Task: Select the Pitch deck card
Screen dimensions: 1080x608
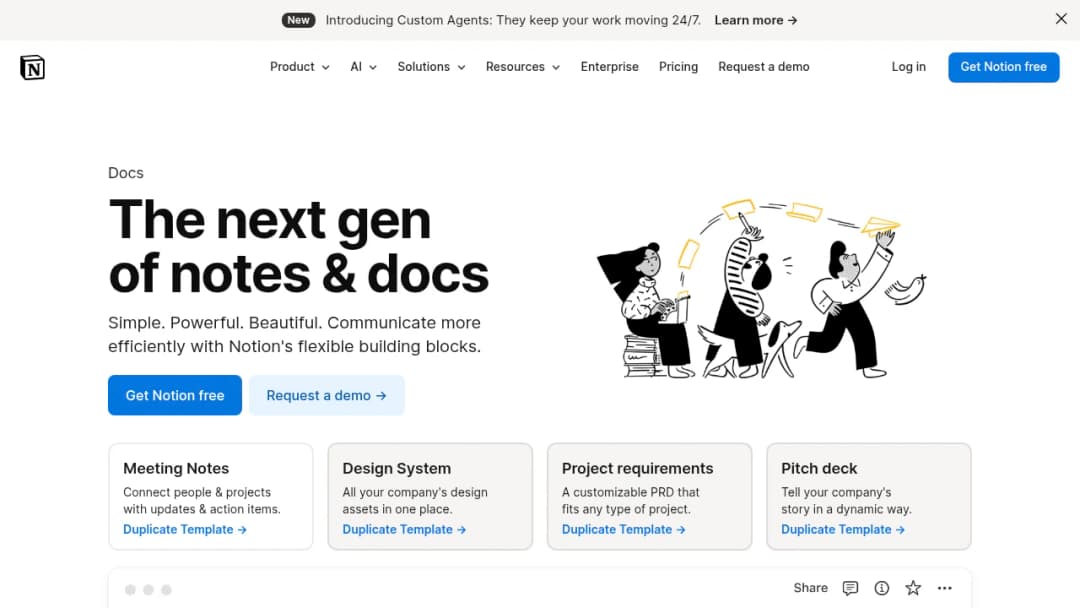Action: [869, 496]
